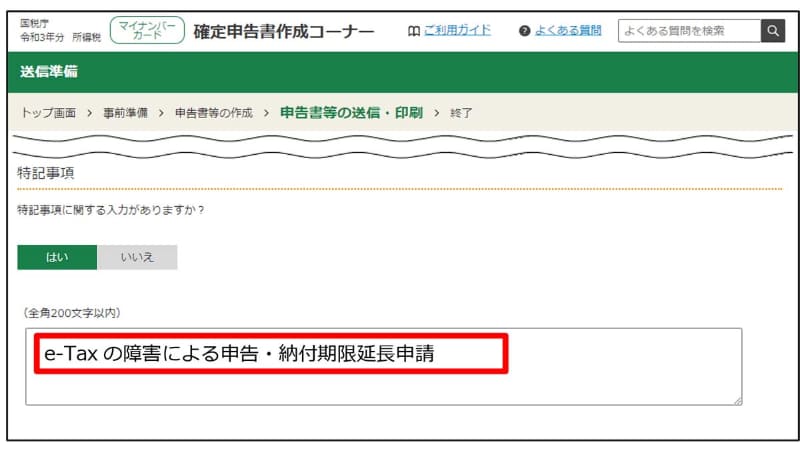This screenshot has width=800, height=449.
Task: Select 終了 breadcrumb step
Action: coord(461,113)
